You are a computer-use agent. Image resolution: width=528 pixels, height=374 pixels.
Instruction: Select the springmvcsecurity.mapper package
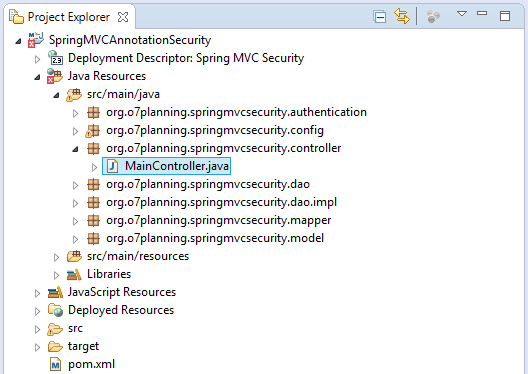(219, 220)
